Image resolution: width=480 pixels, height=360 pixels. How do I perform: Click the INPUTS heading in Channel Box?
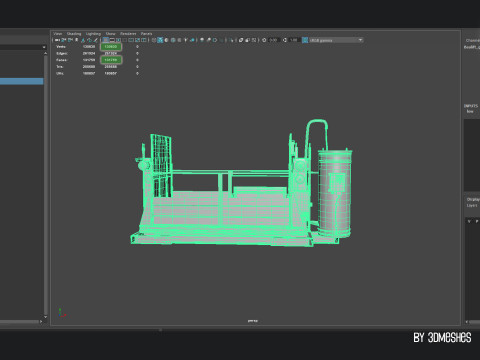471,106
